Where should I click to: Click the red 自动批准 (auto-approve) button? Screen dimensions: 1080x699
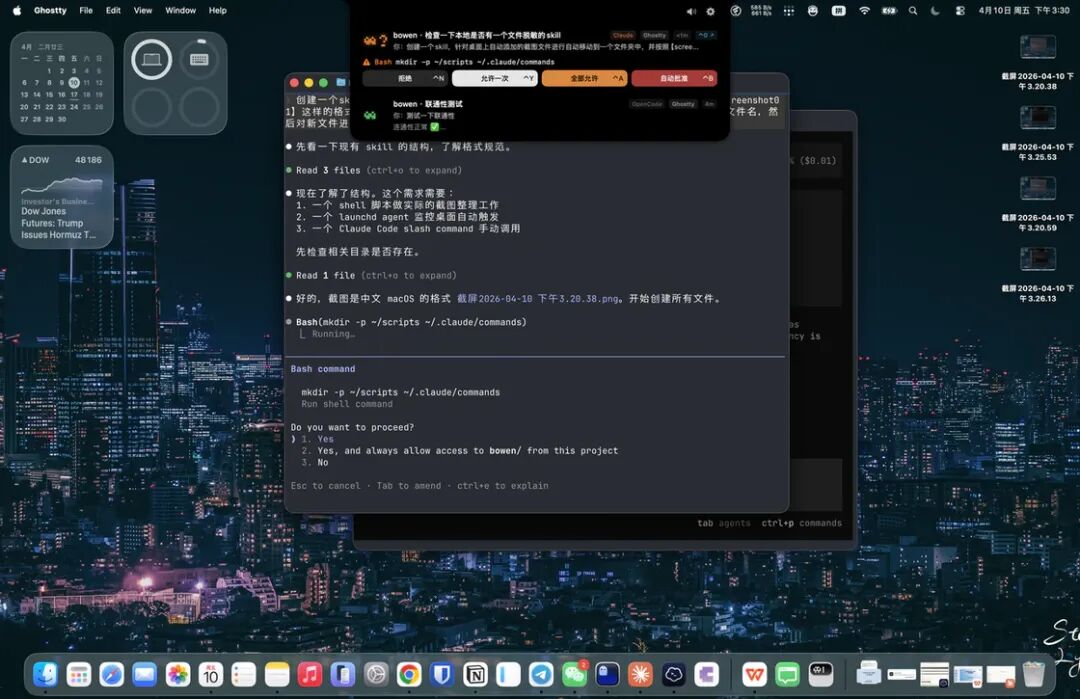[674, 79]
